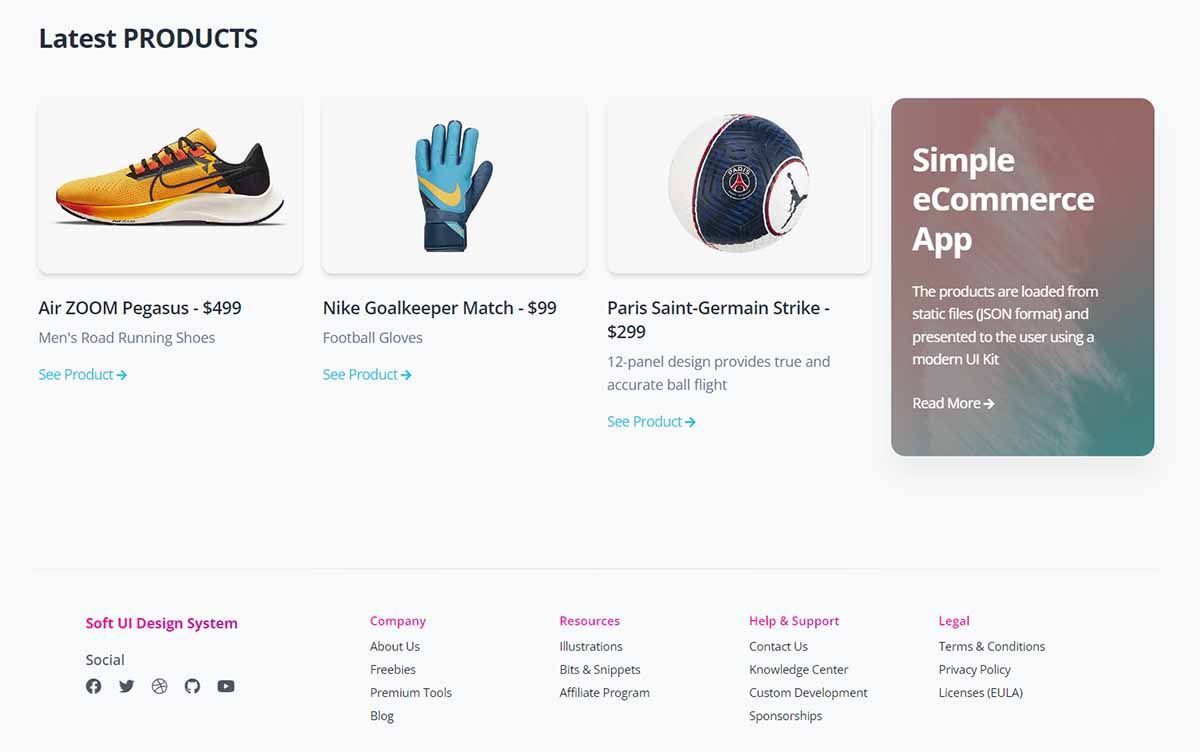This screenshot has width=1200, height=752.
Task: Open the Freebies link under Company
Action: (x=392, y=669)
